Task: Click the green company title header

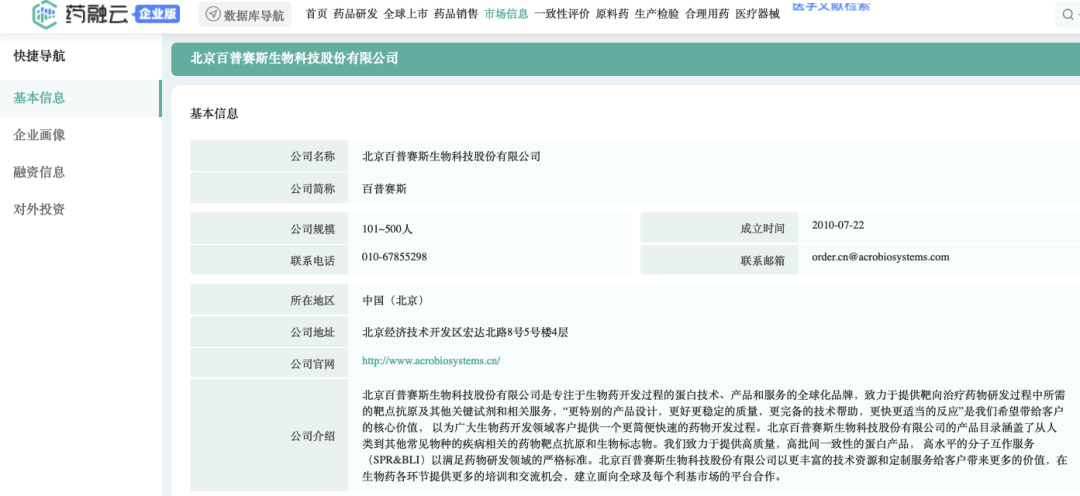Action: pyautogui.click(x=625, y=59)
